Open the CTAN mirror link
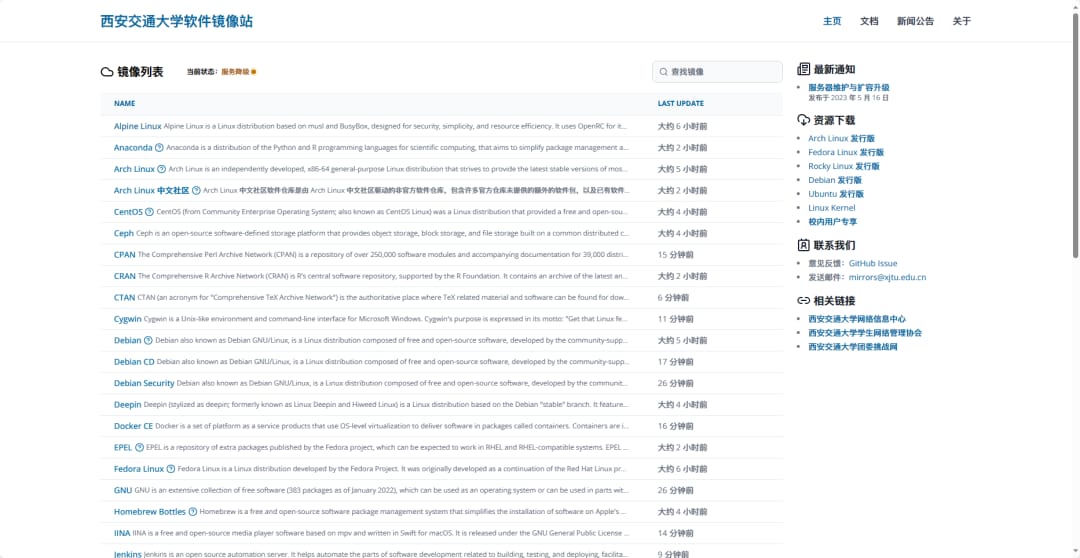The height and width of the screenshot is (558, 1080). [x=125, y=298]
